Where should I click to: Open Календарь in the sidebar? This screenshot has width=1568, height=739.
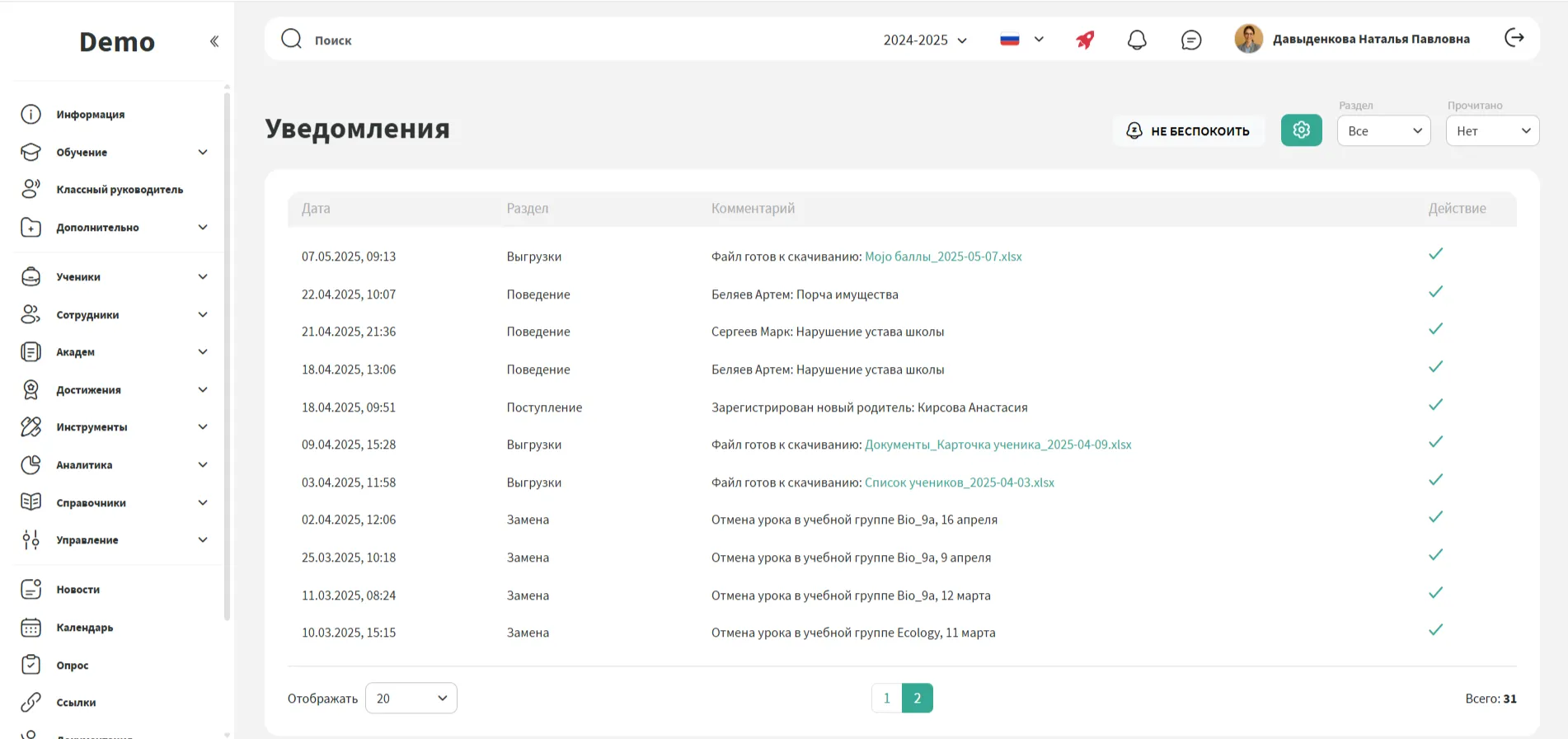pos(84,628)
